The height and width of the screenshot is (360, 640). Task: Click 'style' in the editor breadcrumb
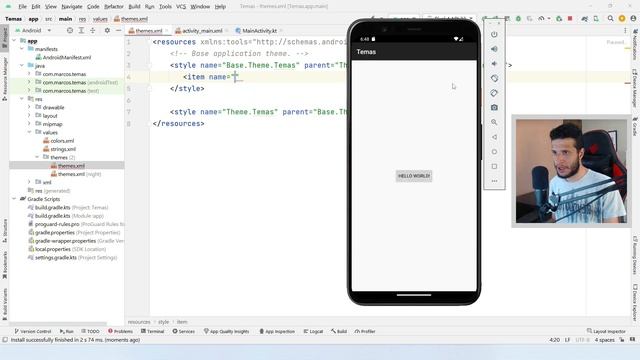[x=163, y=322]
